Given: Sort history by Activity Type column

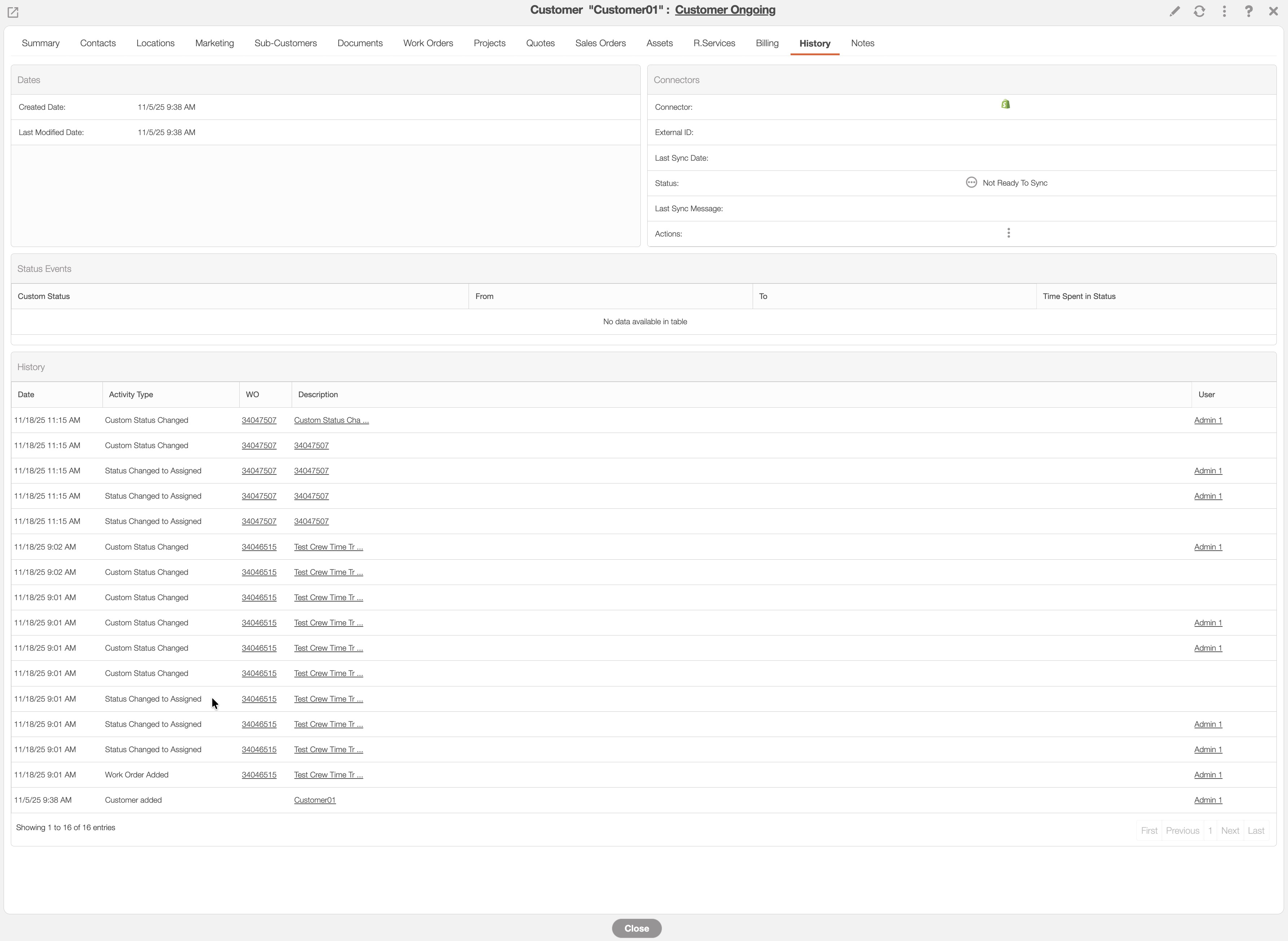Looking at the screenshot, I should click(x=131, y=394).
